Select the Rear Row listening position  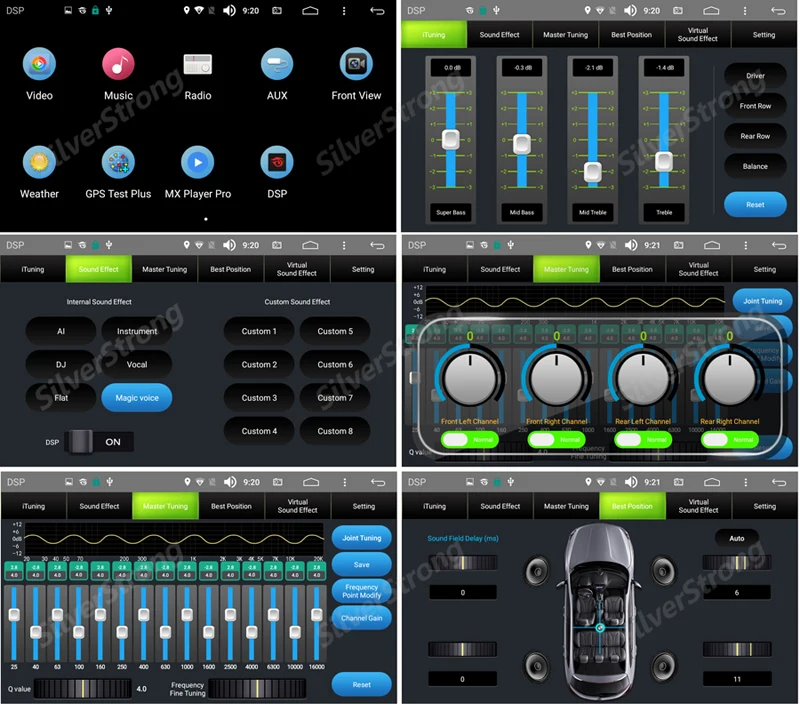(x=755, y=136)
